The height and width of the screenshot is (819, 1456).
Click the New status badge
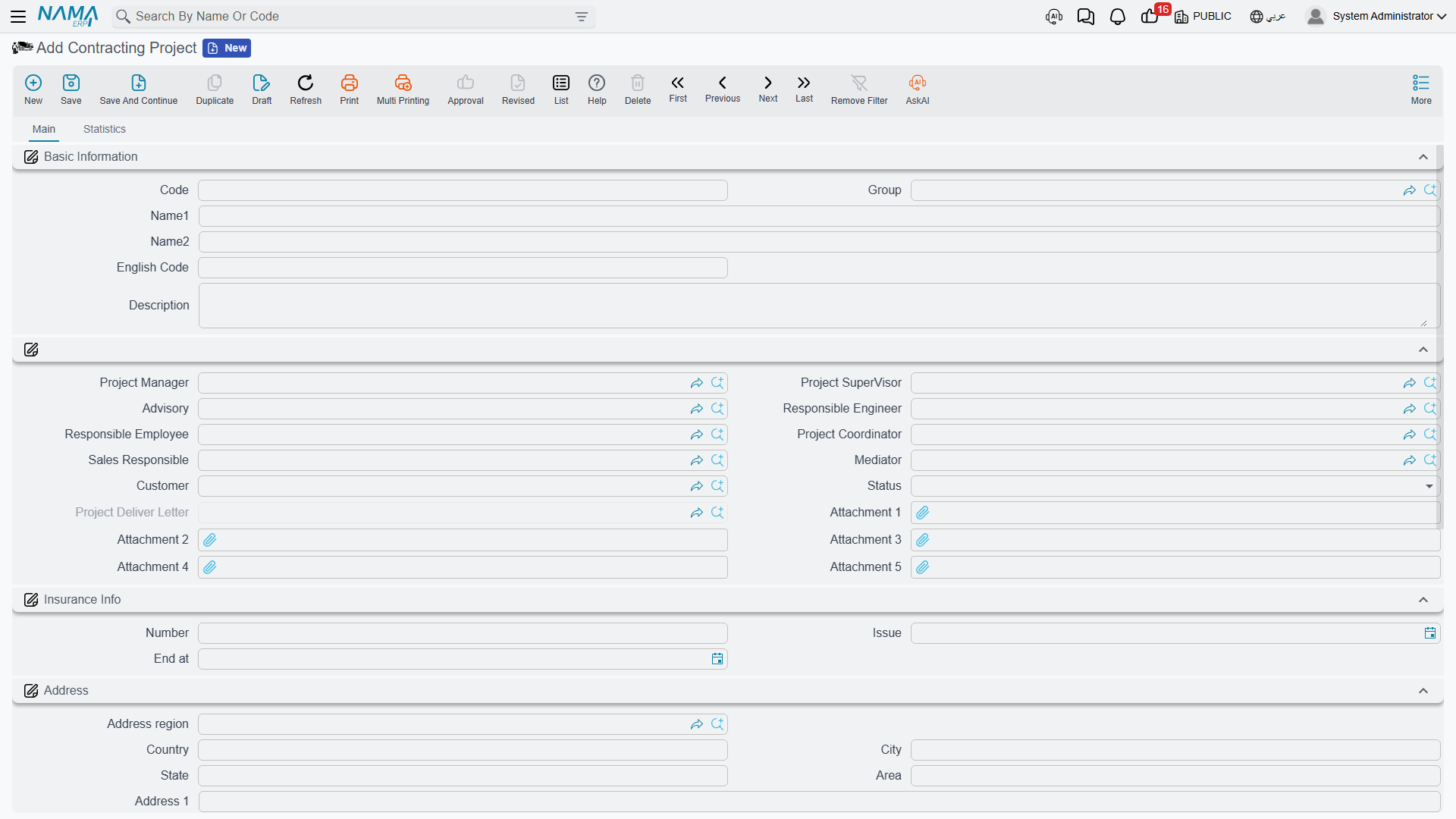tap(227, 48)
